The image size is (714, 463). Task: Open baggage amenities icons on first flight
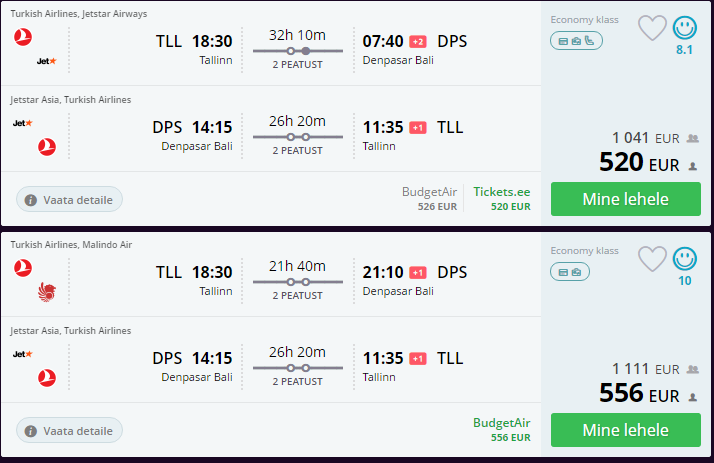(x=576, y=41)
